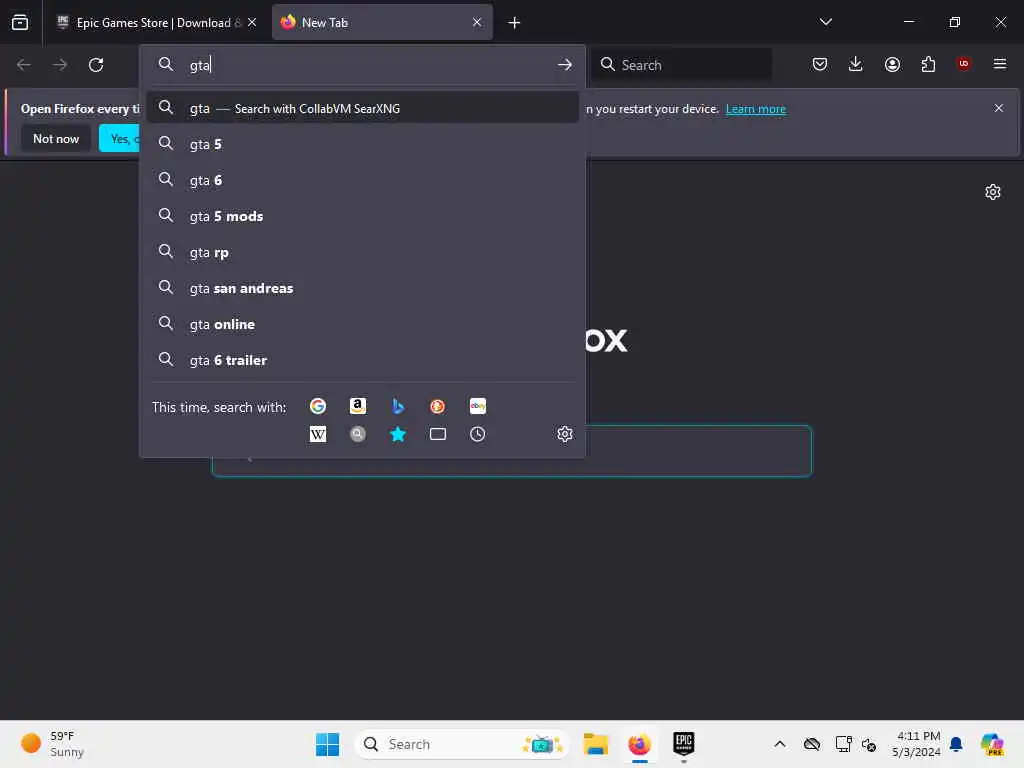
Task: Open Epic Games Launcher from taskbar
Action: 684,744
